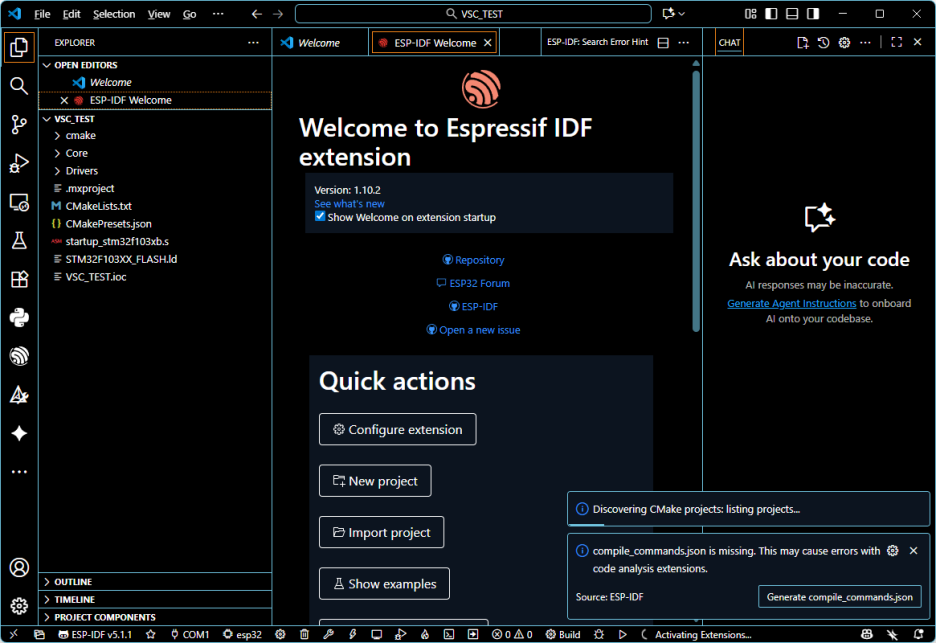This screenshot has height=643, width=936.
Task: Open the Accounts menu
Action: click(19, 567)
